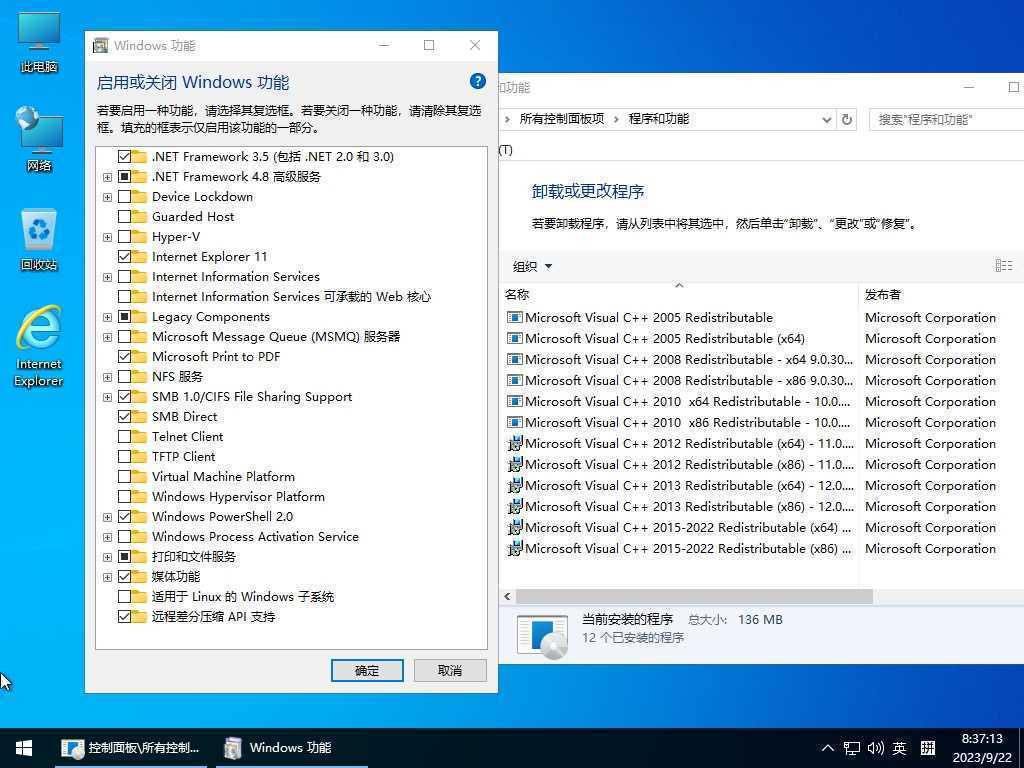
Task: Click the 英 input language indicator
Action: [899, 748]
